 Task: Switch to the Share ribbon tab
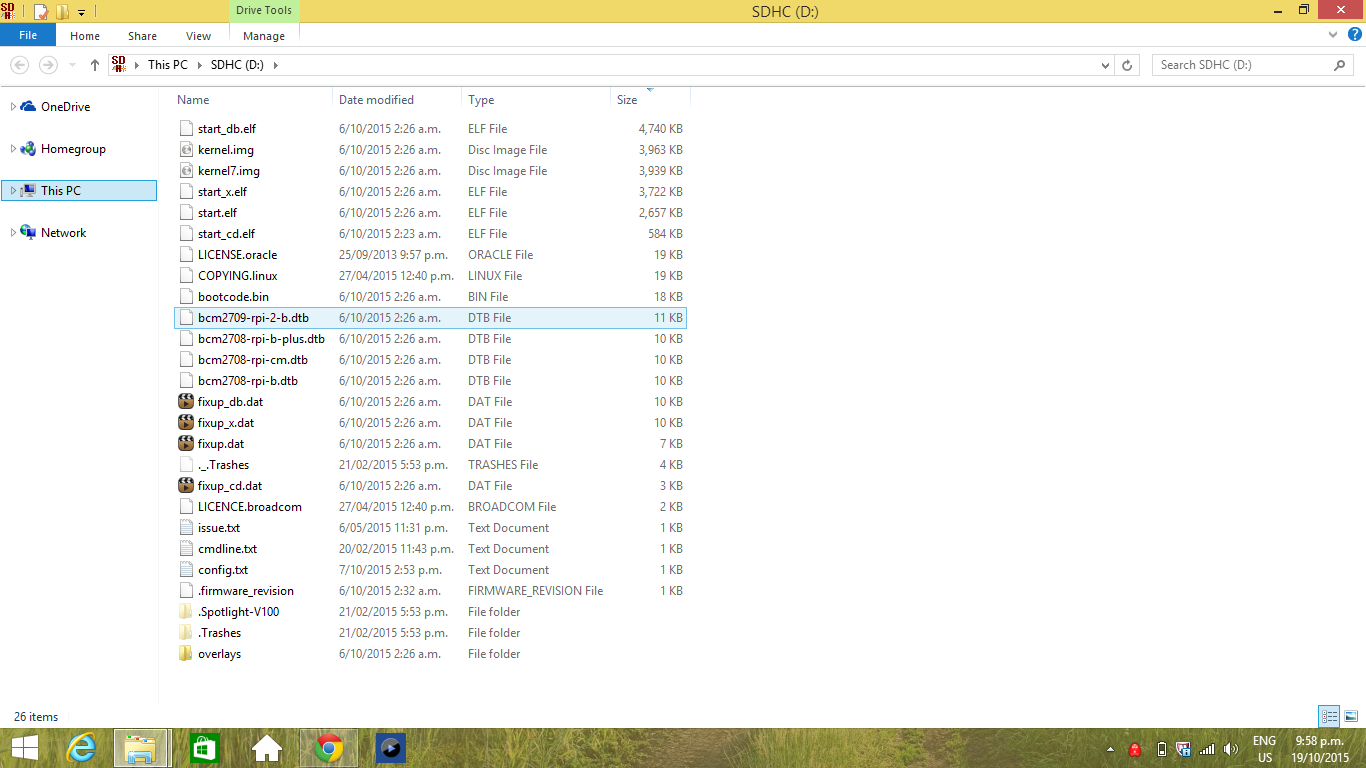(142, 36)
